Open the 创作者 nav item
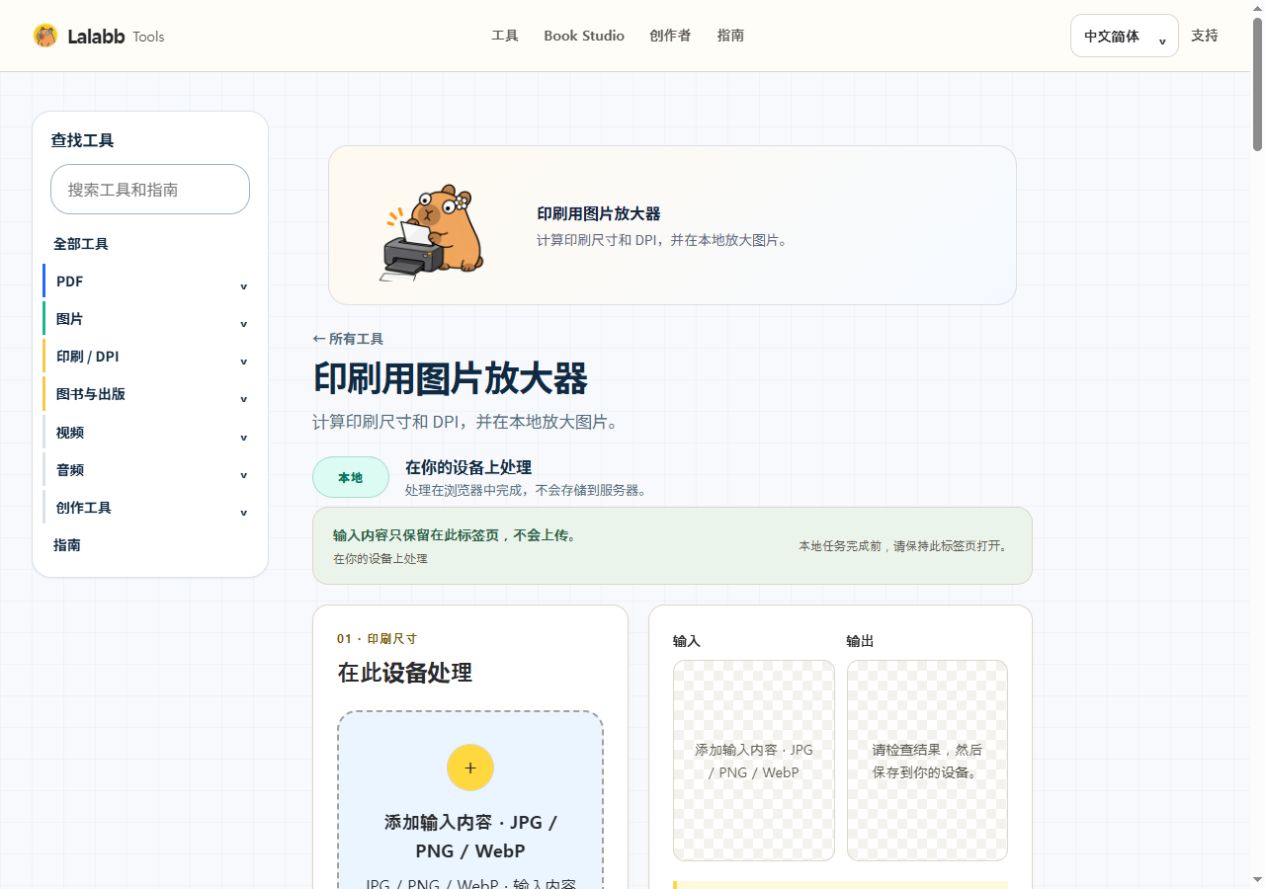 coord(670,36)
